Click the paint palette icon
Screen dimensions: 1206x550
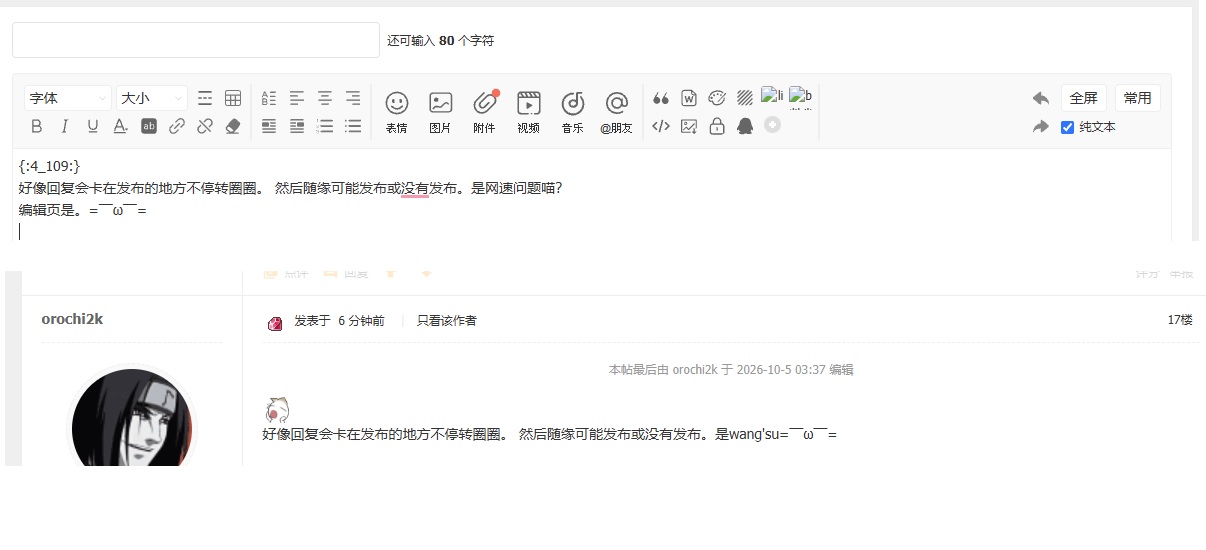point(717,98)
